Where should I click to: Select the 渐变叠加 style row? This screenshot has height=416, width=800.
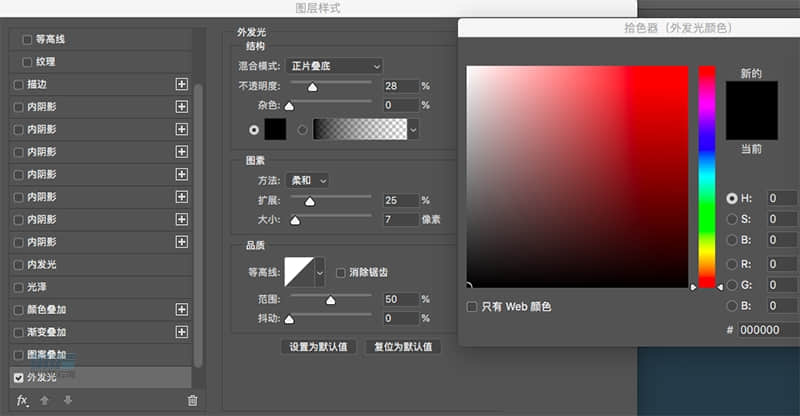[101, 332]
